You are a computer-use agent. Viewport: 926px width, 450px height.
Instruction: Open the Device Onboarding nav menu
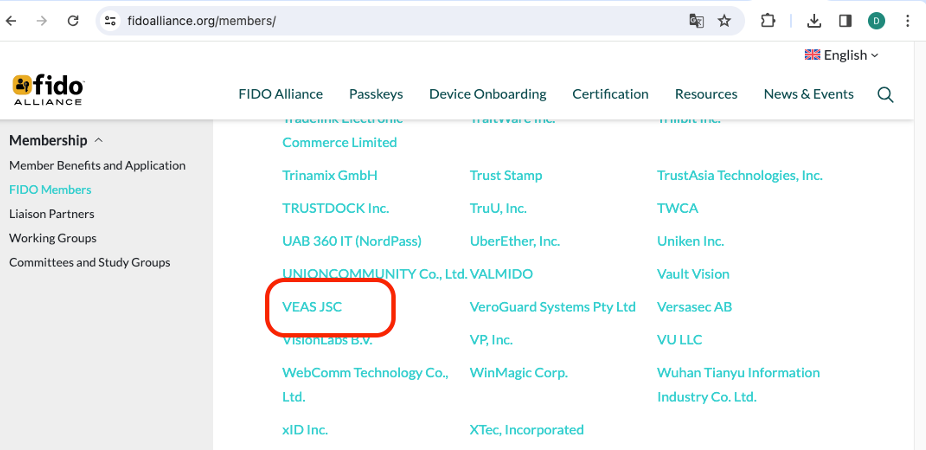point(488,94)
